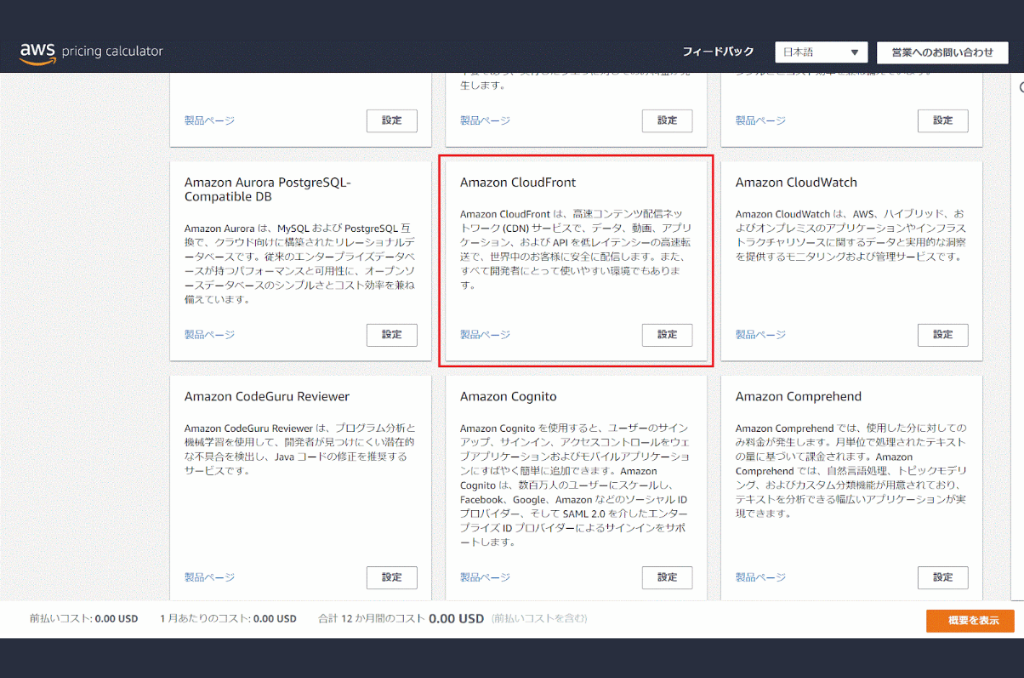Select the Amazon Comprehend card title

[798, 396]
